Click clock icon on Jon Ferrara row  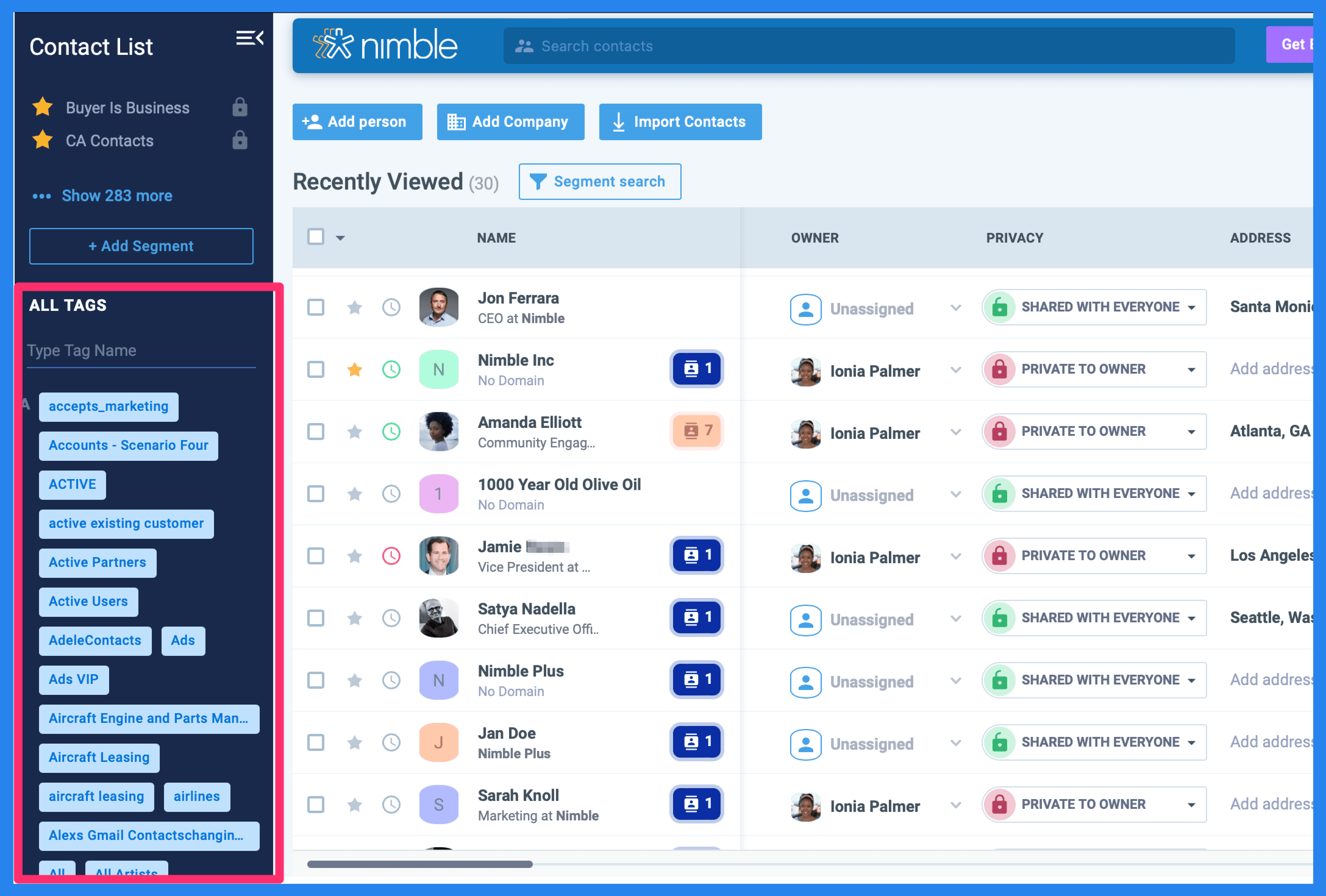[391, 308]
